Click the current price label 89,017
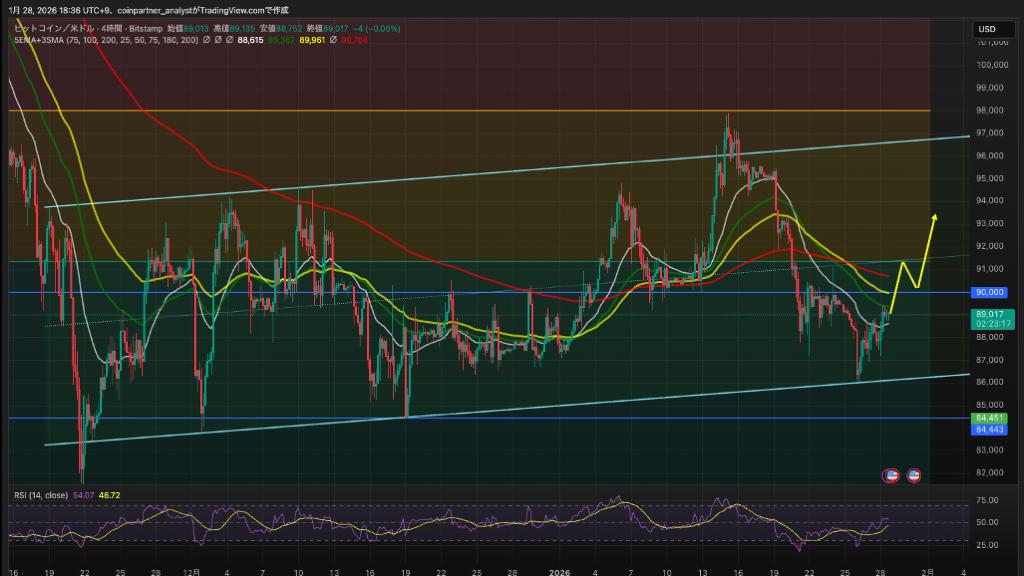This screenshot has height=576, width=1024. coord(988,314)
